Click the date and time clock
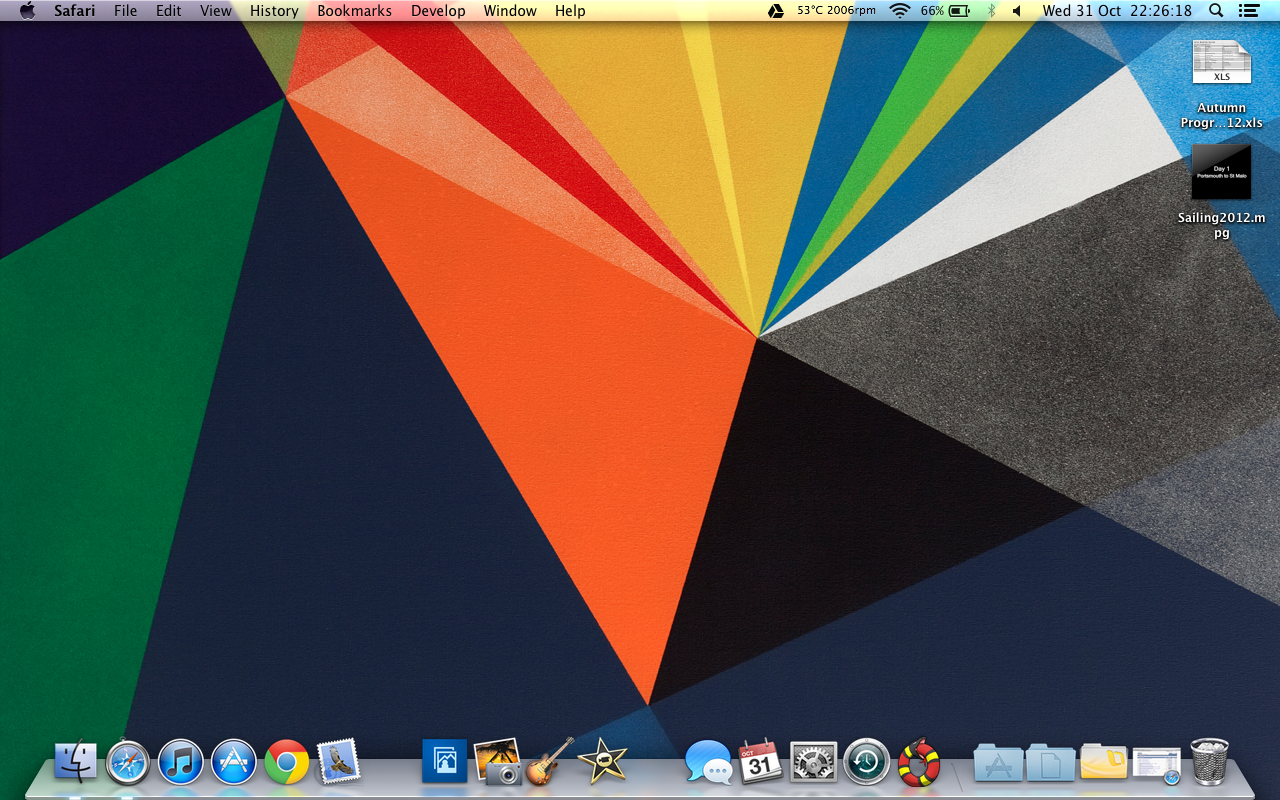The image size is (1280, 800). [x=1117, y=11]
